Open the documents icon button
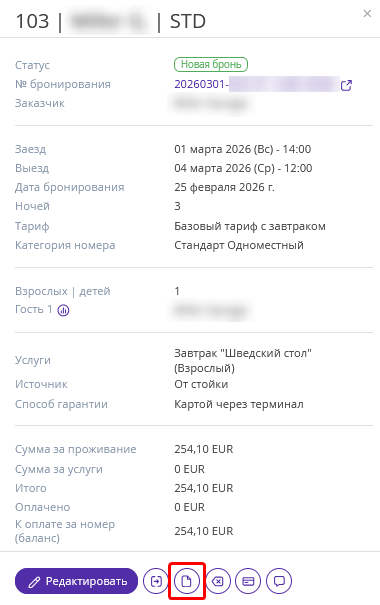Screen dimensions: 380x605 pyautogui.click(x=186, y=581)
